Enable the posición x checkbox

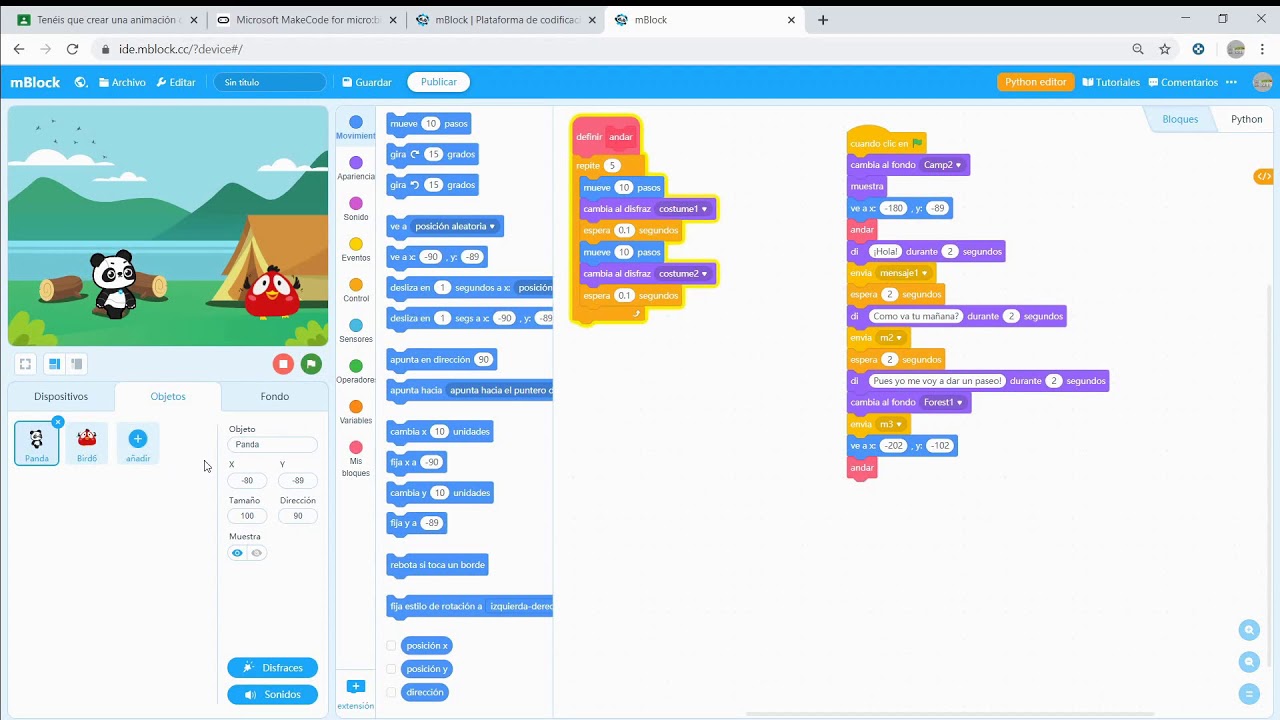click(391, 646)
